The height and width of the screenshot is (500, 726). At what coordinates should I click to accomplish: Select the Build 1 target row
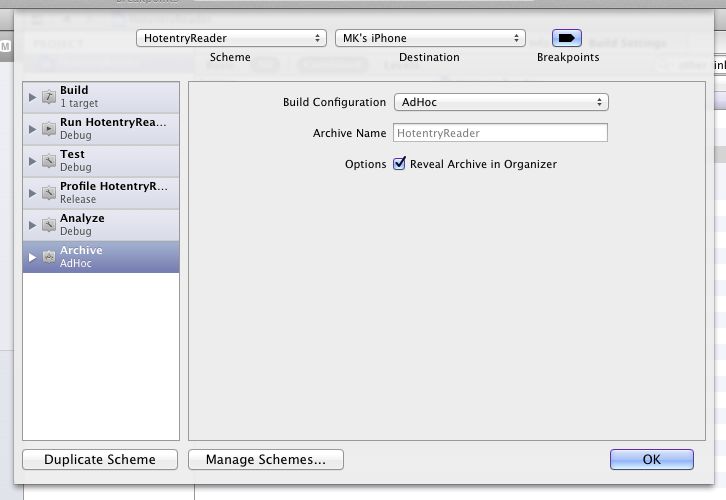[x=101, y=97]
